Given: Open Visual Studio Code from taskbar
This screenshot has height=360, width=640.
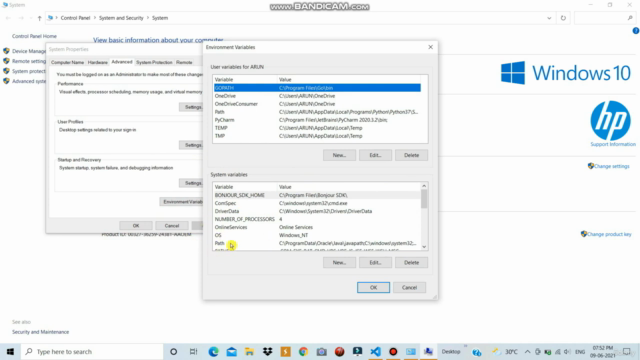Looking at the screenshot, I should (x=375, y=351).
